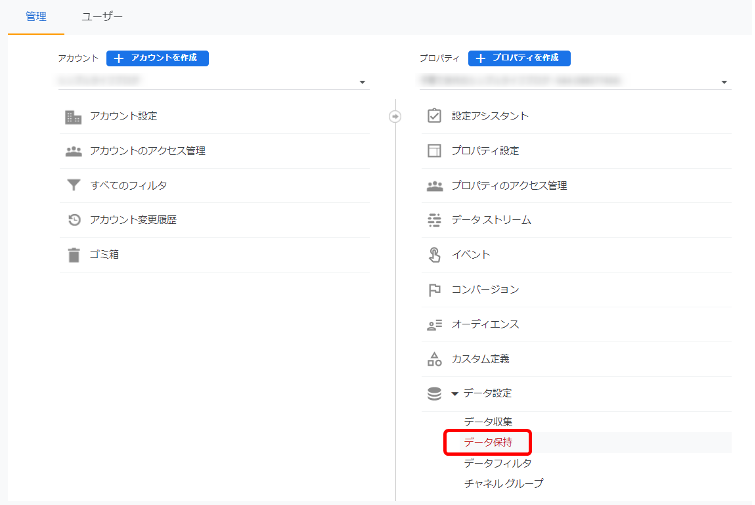Select データフィルタ under データ設定
This screenshot has width=755, height=505.
pos(498,463)
